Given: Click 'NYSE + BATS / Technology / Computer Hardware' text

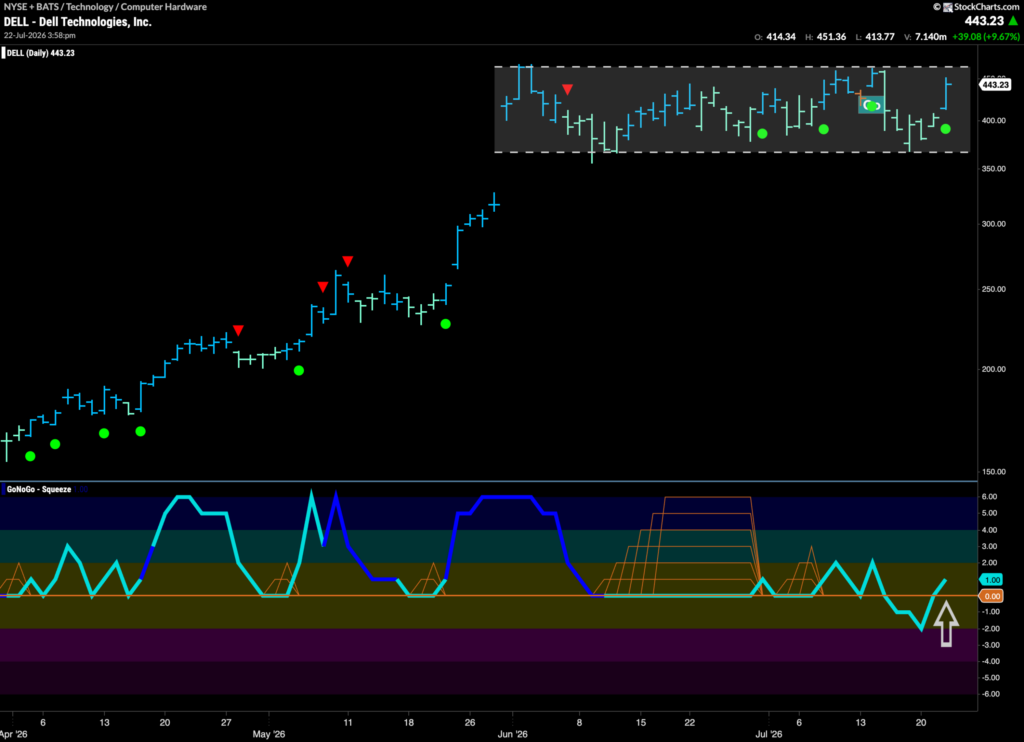Looking at the screenshot, I should coord(105,7).
